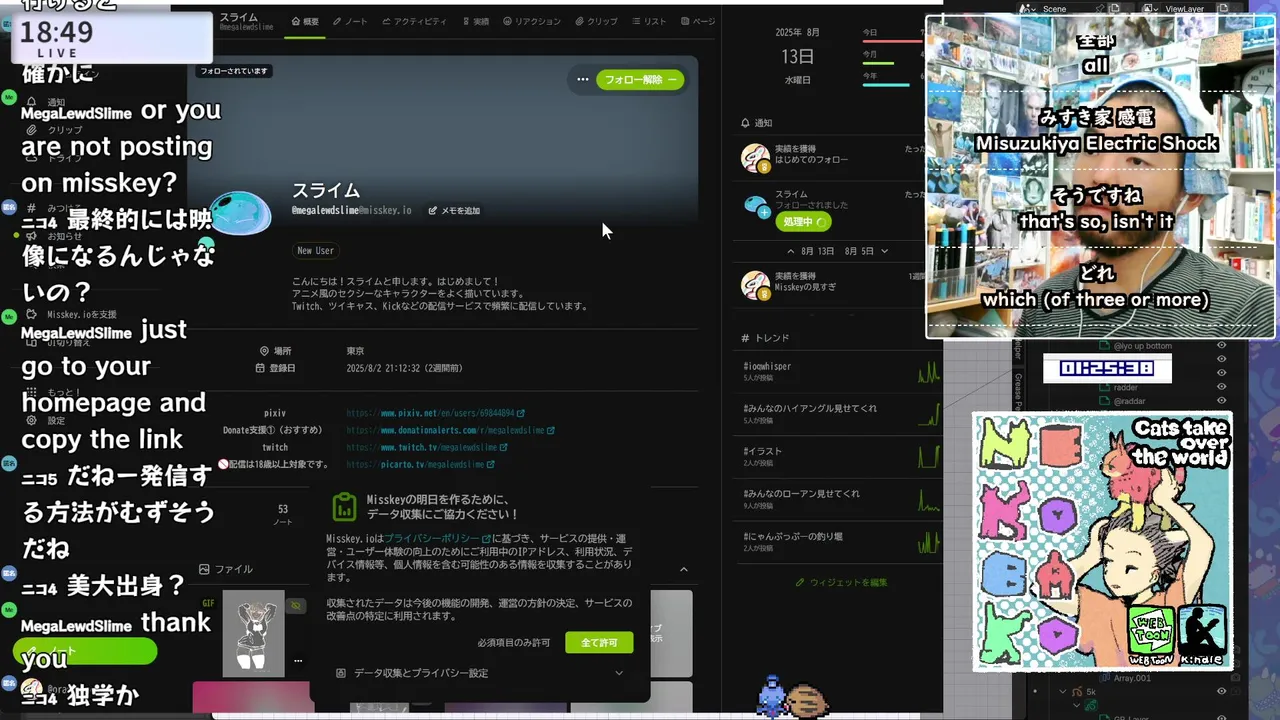Click the 18:49 LIVE clock overlay
The width and height of the screenshot is (1280, 720).
click(113, 38)
